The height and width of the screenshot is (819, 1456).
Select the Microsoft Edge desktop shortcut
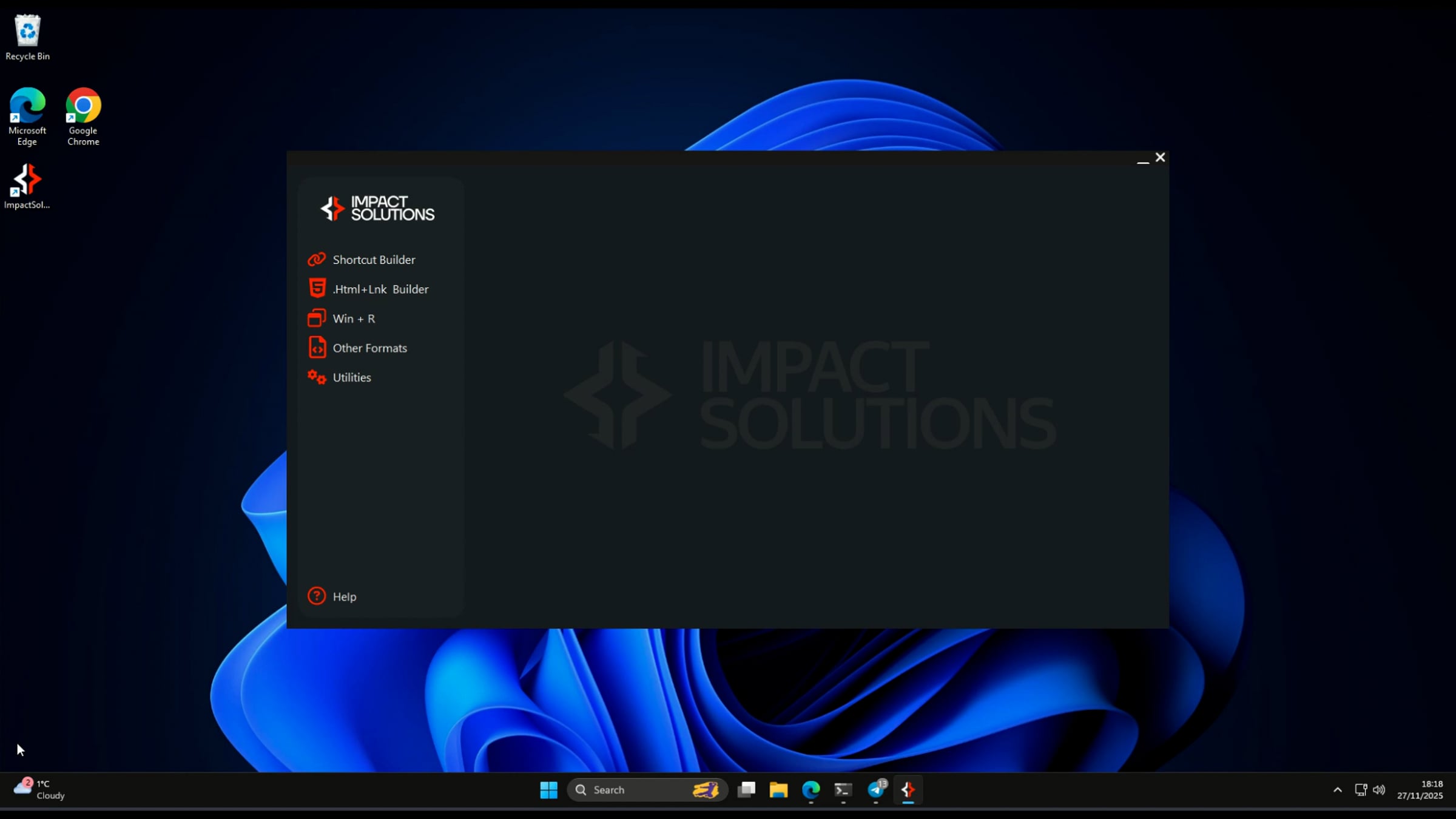pos(27,116)
